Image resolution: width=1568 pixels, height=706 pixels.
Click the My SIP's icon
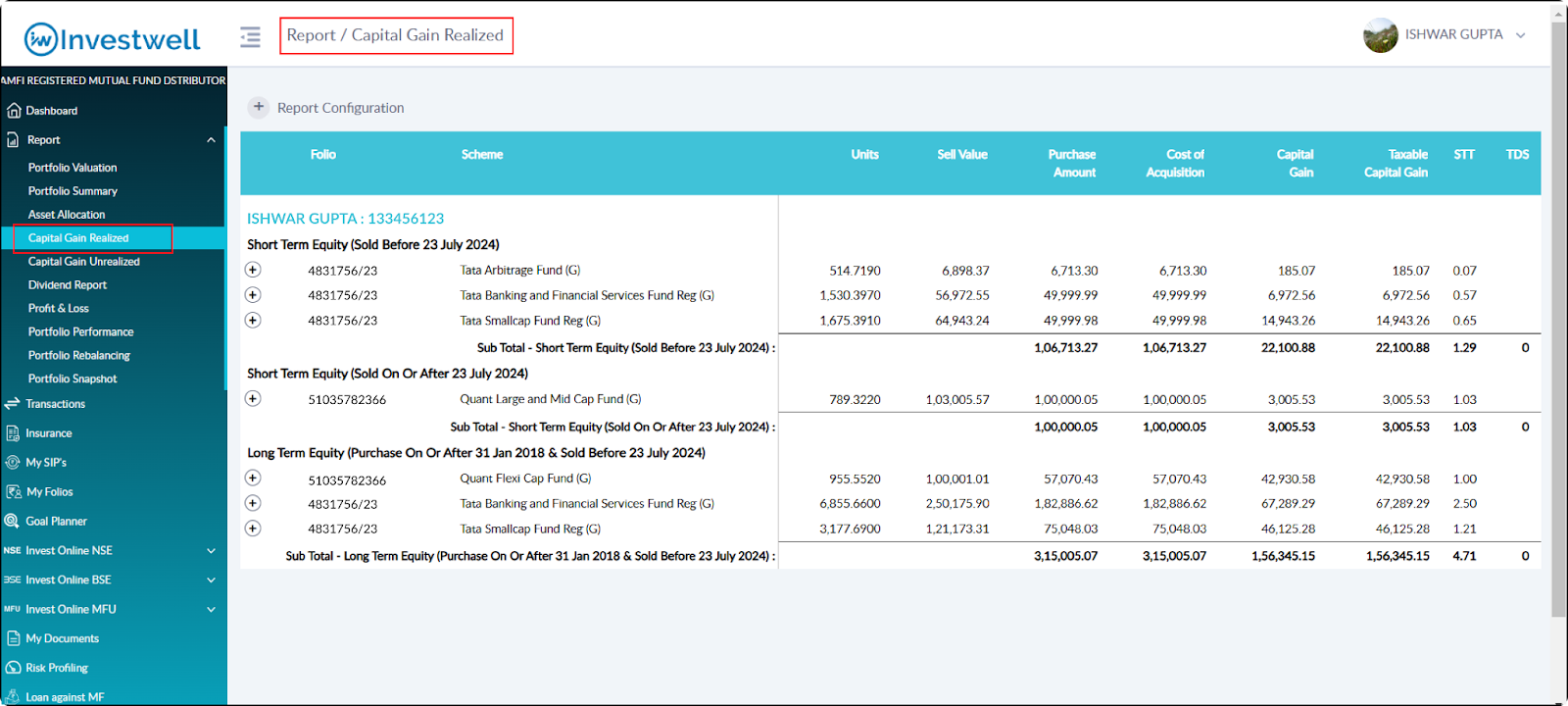pyautogui.click(x=13, y=463)
